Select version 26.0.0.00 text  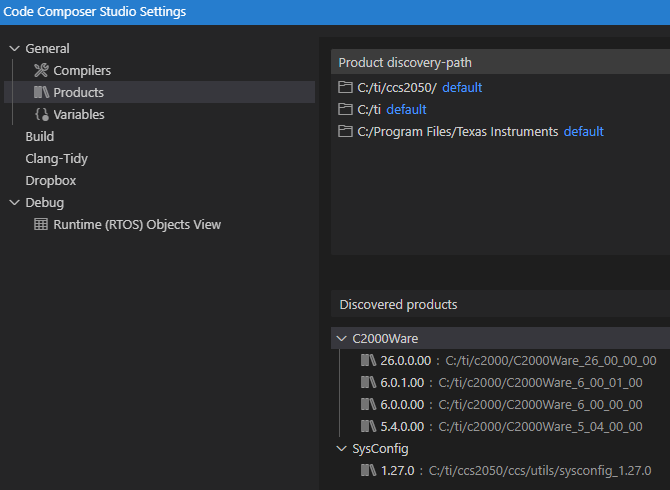click(406, 361)
